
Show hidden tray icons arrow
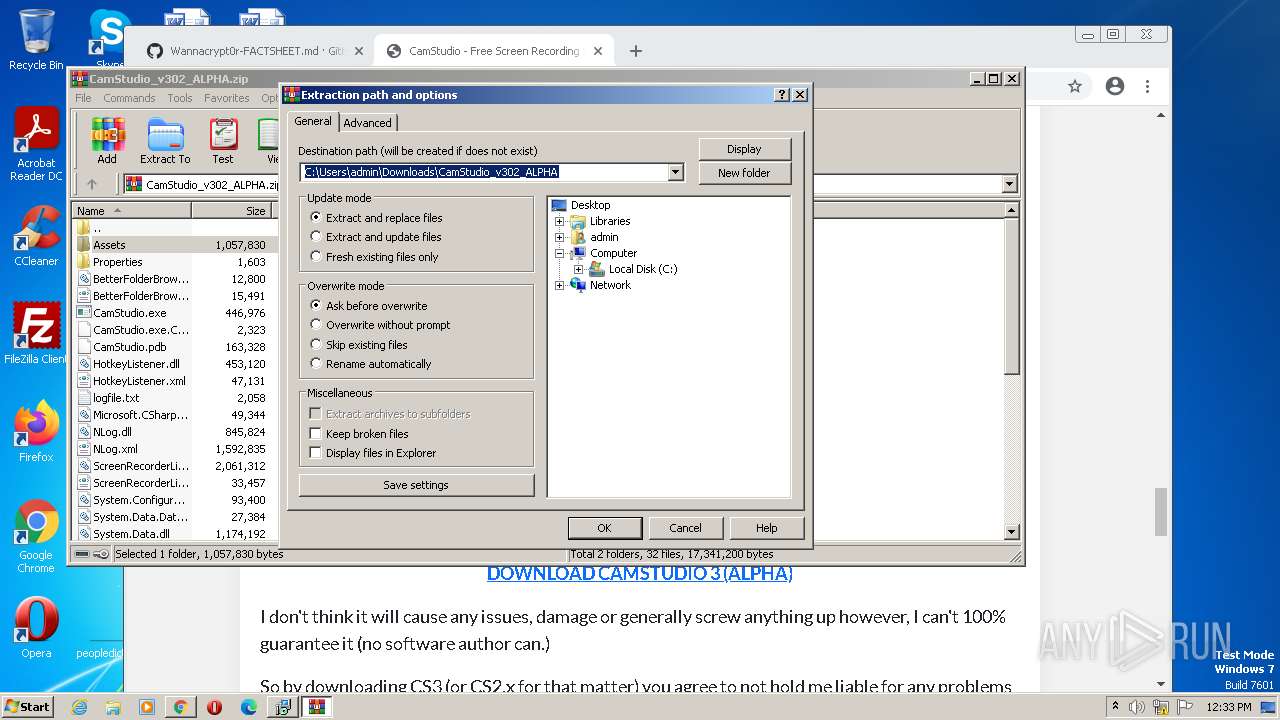pos(1115,707)
